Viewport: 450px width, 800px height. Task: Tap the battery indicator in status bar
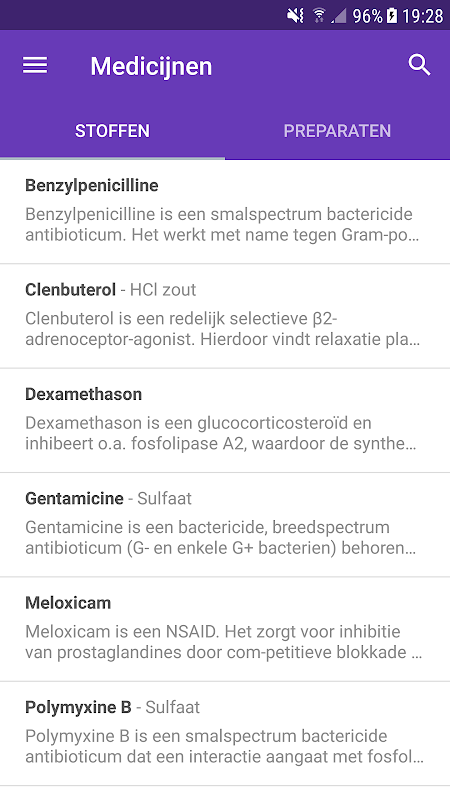[392, 16]
